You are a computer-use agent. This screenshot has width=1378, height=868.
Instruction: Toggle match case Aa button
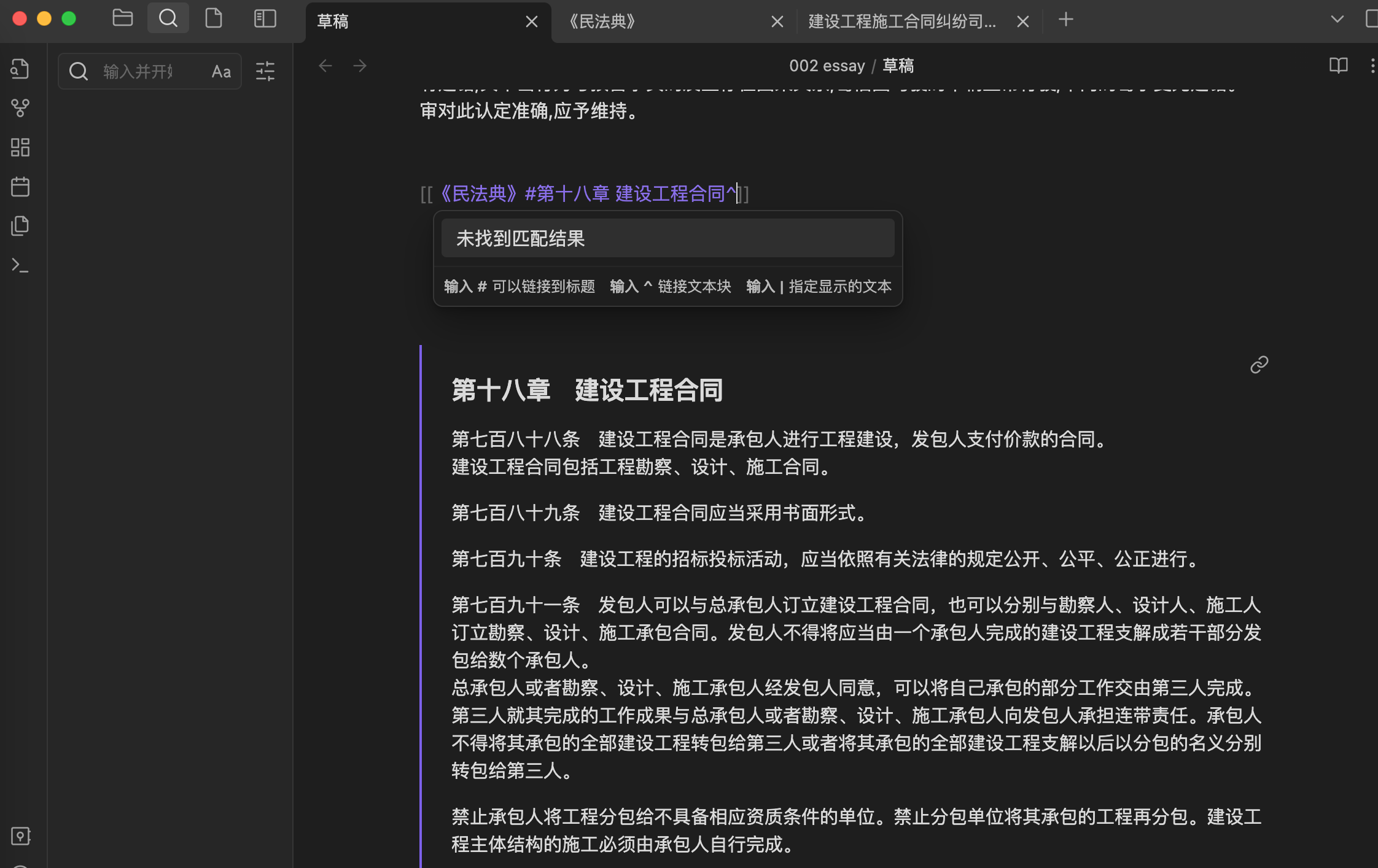(221, 72)
